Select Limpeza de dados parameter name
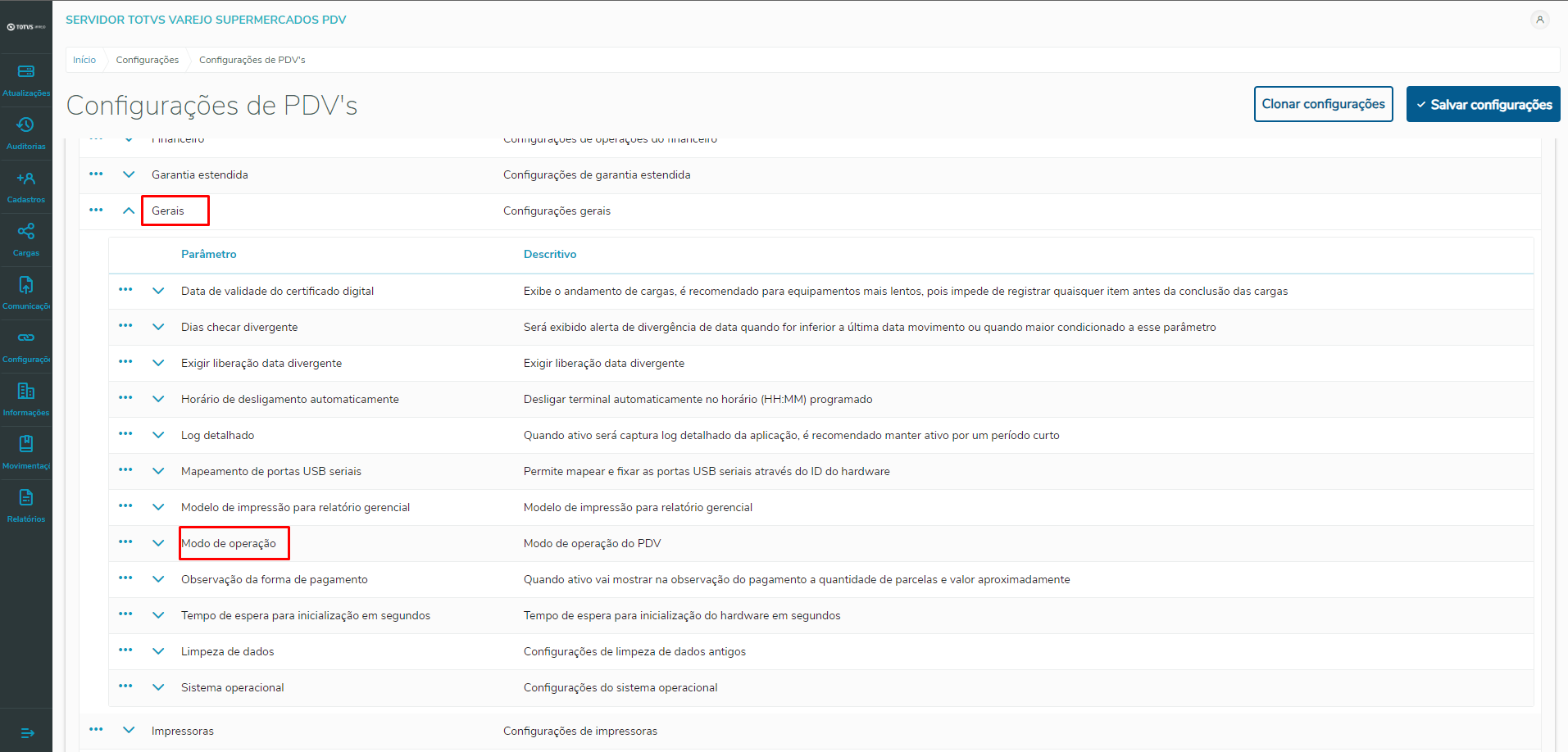Image resolution: width=1568 pixels, height=752 pixels. pyautogui.click(x=228, y=651)
